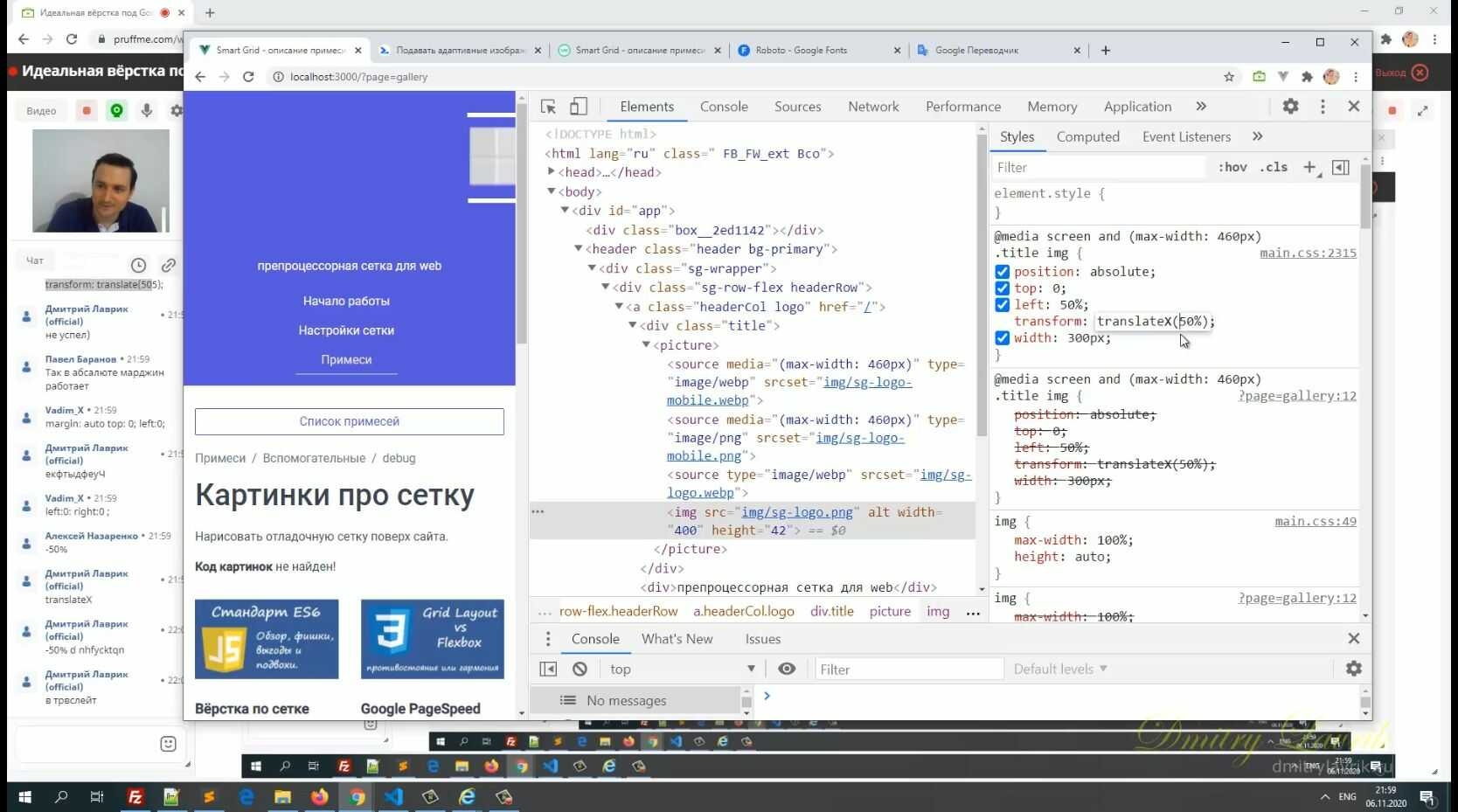Viewport: 1458px width, 812px height.
Task: Collapse the picture node in the DOM tree
Action: click(646, 345)
